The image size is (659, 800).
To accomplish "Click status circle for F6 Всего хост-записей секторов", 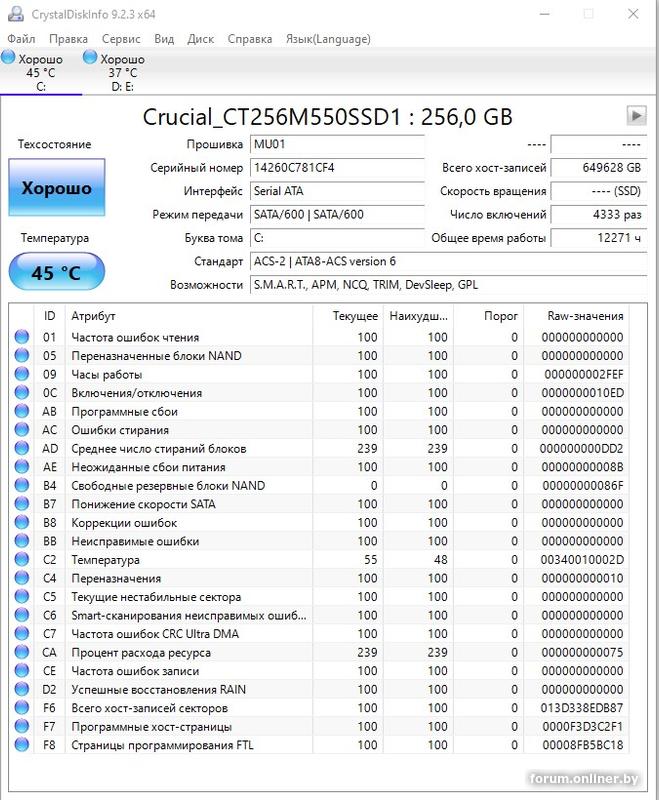I will coord(22,708).
